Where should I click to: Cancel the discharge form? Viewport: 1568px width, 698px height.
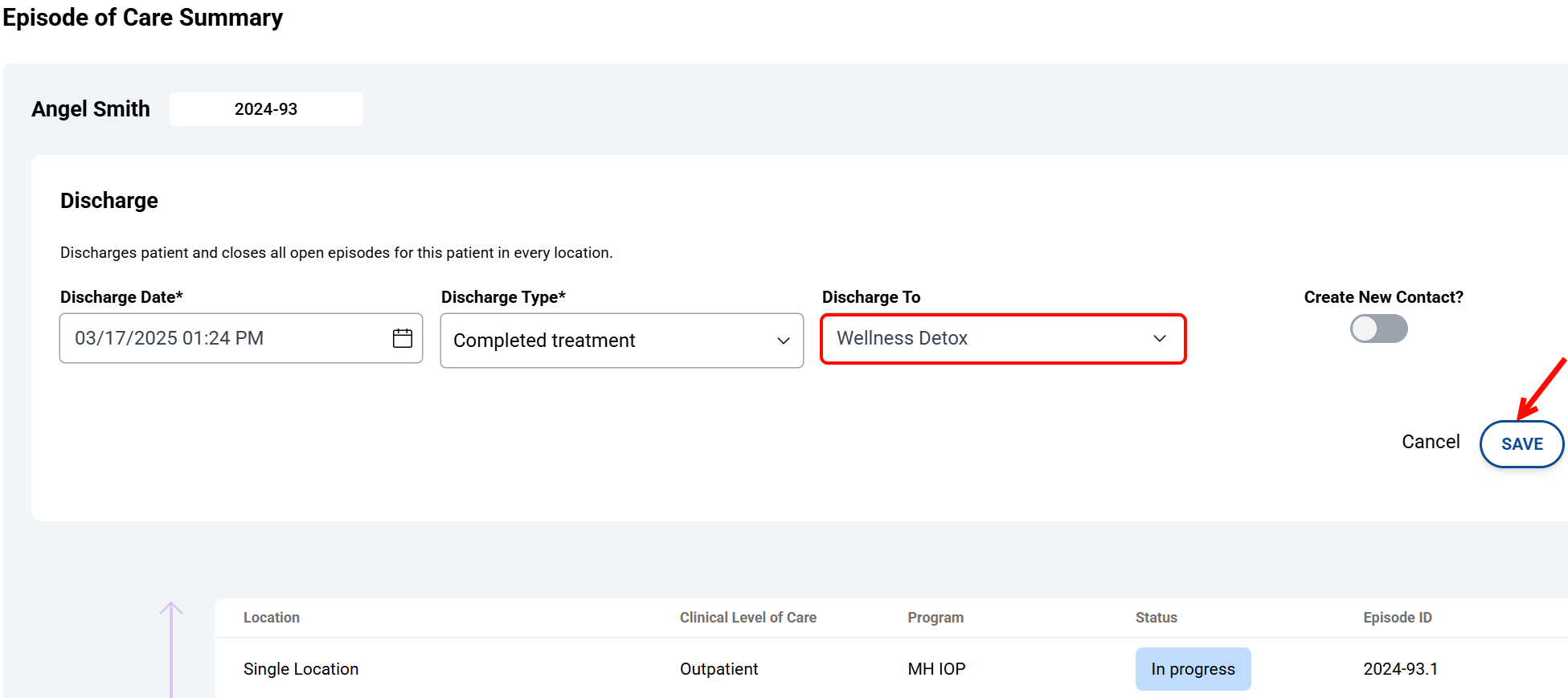1431,442
